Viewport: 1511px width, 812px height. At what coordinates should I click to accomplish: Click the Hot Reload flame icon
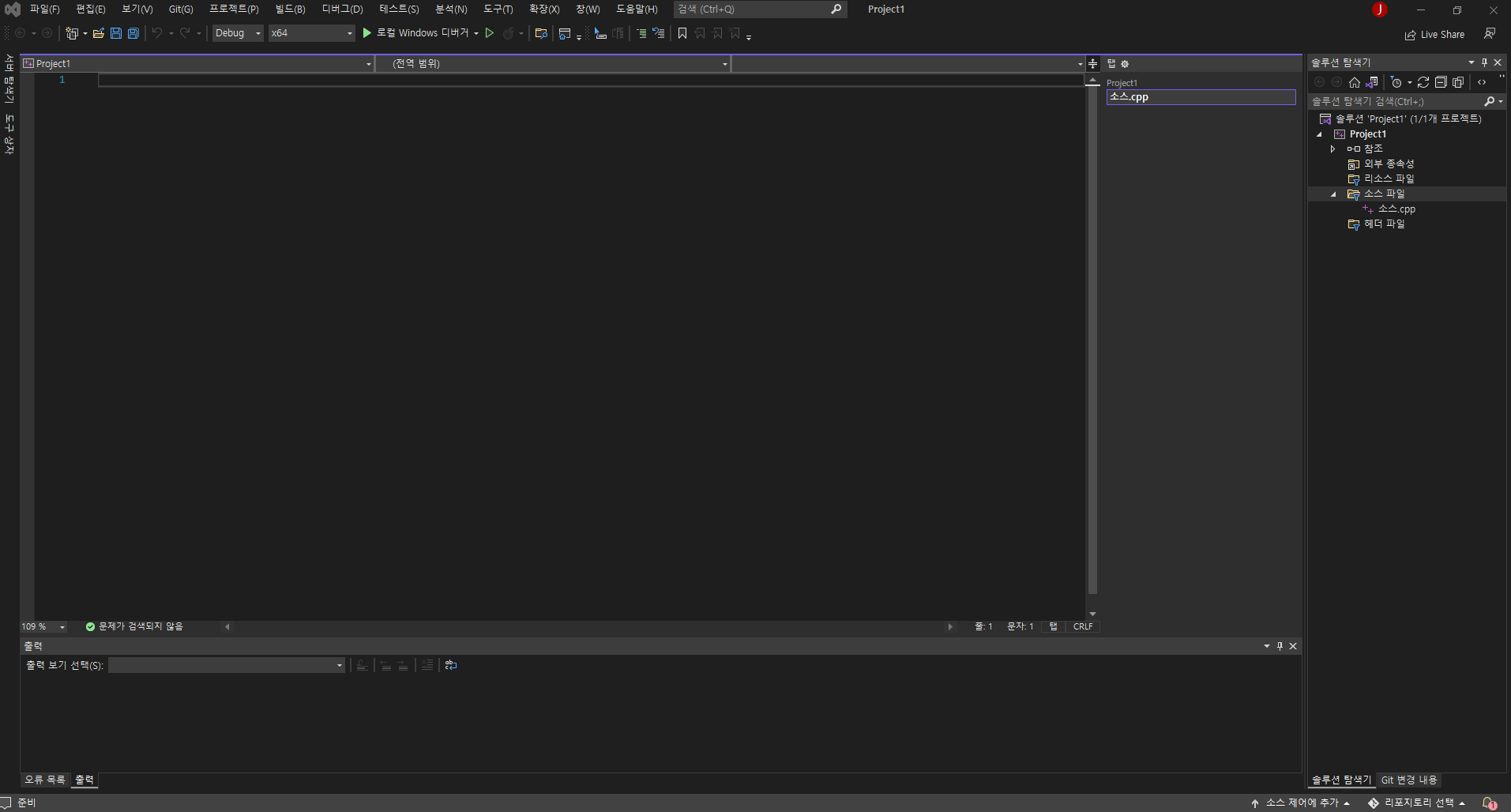coord(509,33)
